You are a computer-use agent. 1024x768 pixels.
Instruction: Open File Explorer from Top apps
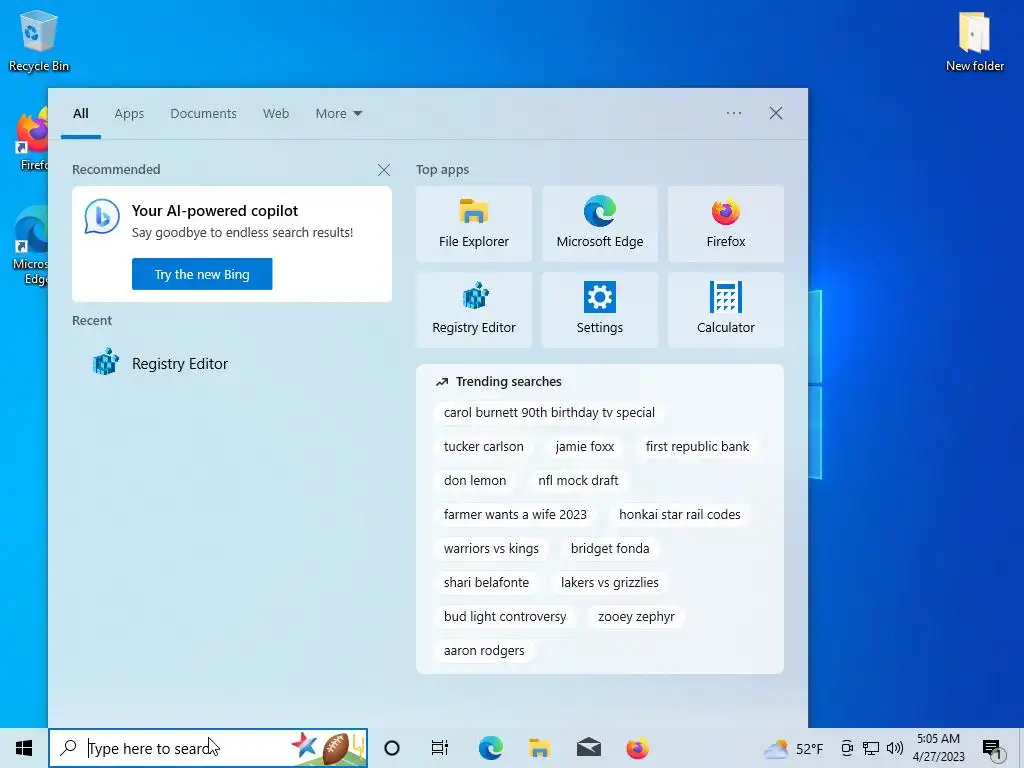pos(473,224)
